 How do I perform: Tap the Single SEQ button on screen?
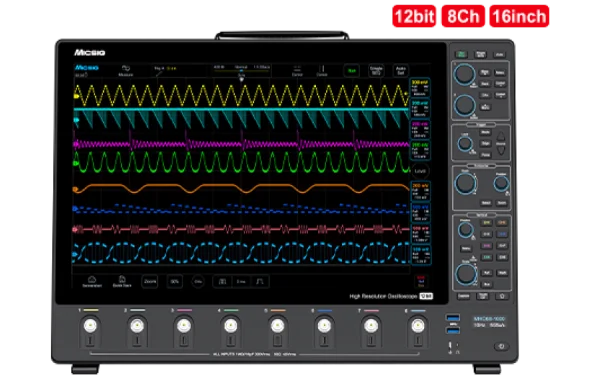click(376, 70)
